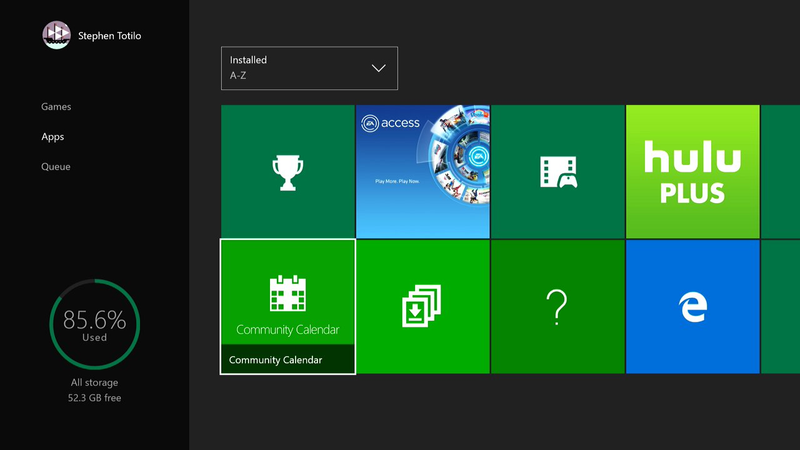Open the Queue section
The image size is (800, 450).
point(56,167)
